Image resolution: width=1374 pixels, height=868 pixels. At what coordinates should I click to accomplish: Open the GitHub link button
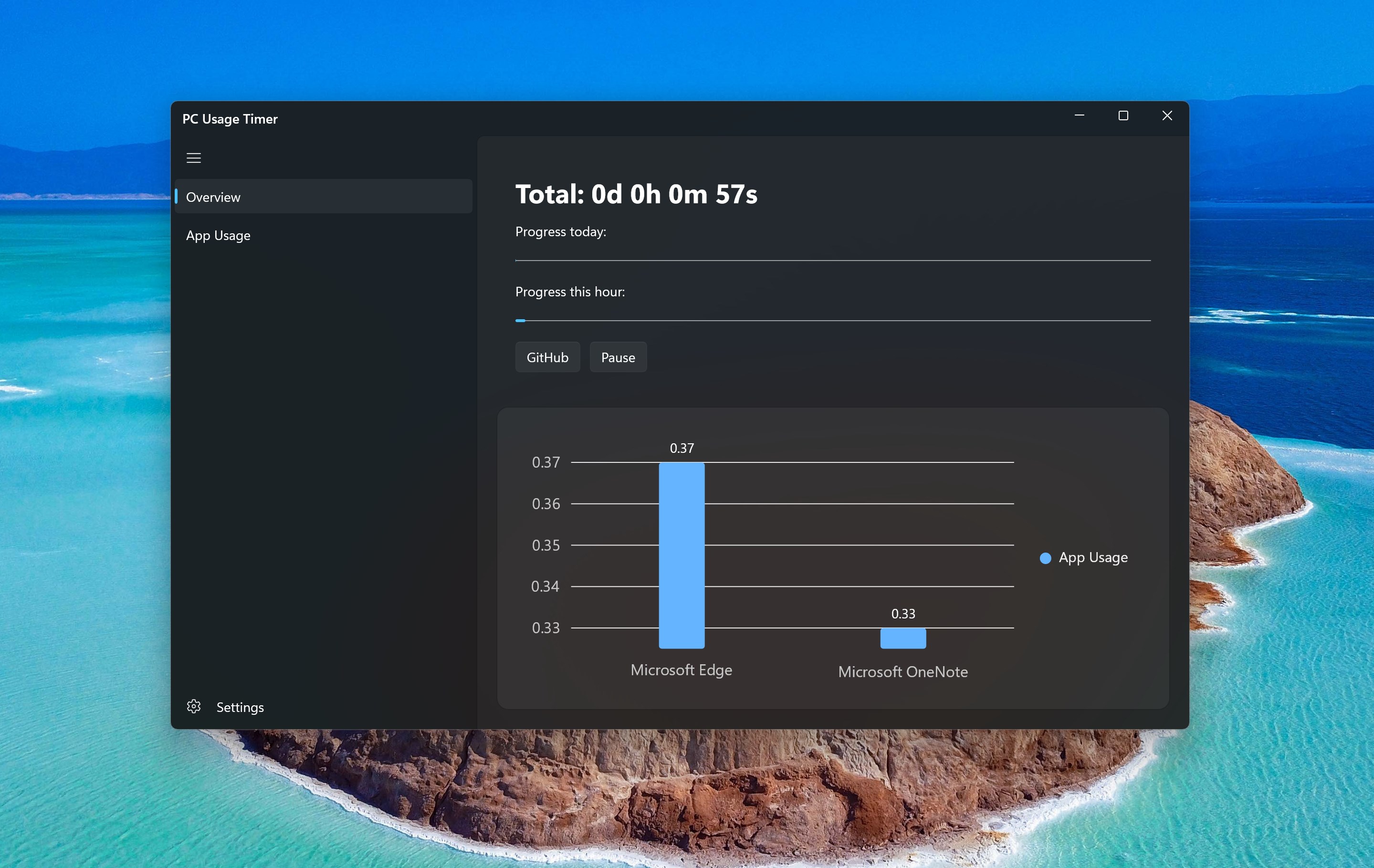coord(546,357)
